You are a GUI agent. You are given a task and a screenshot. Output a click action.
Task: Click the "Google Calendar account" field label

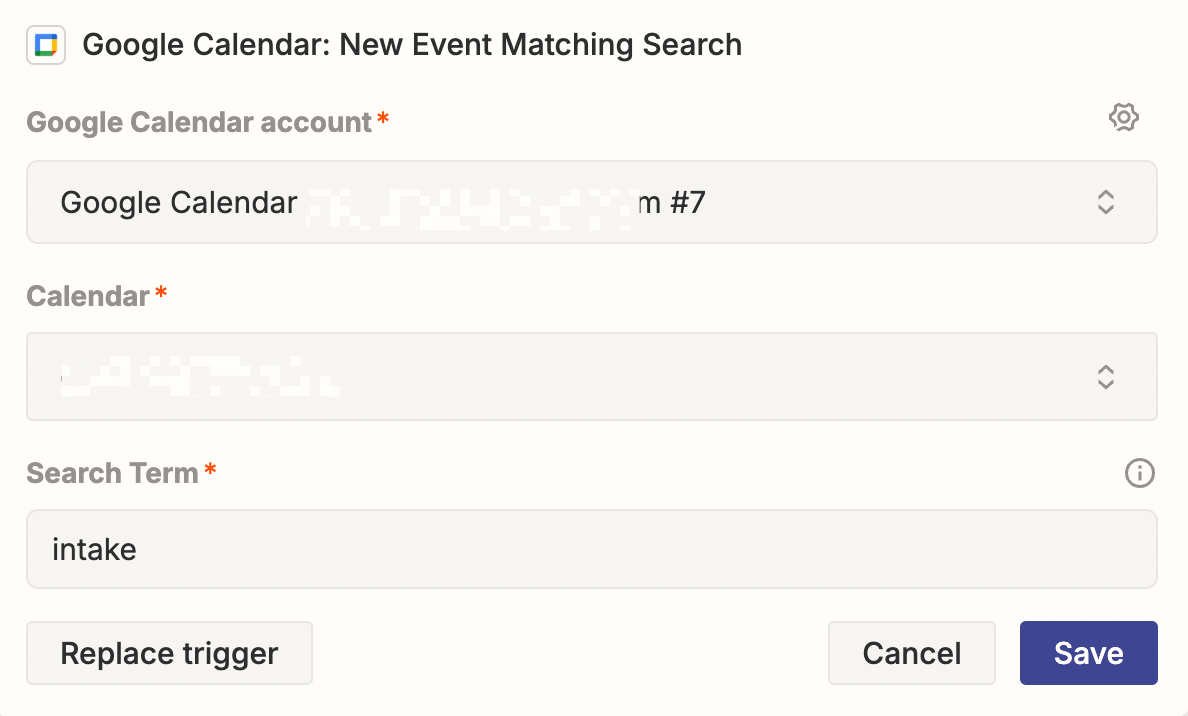[199, 122]
